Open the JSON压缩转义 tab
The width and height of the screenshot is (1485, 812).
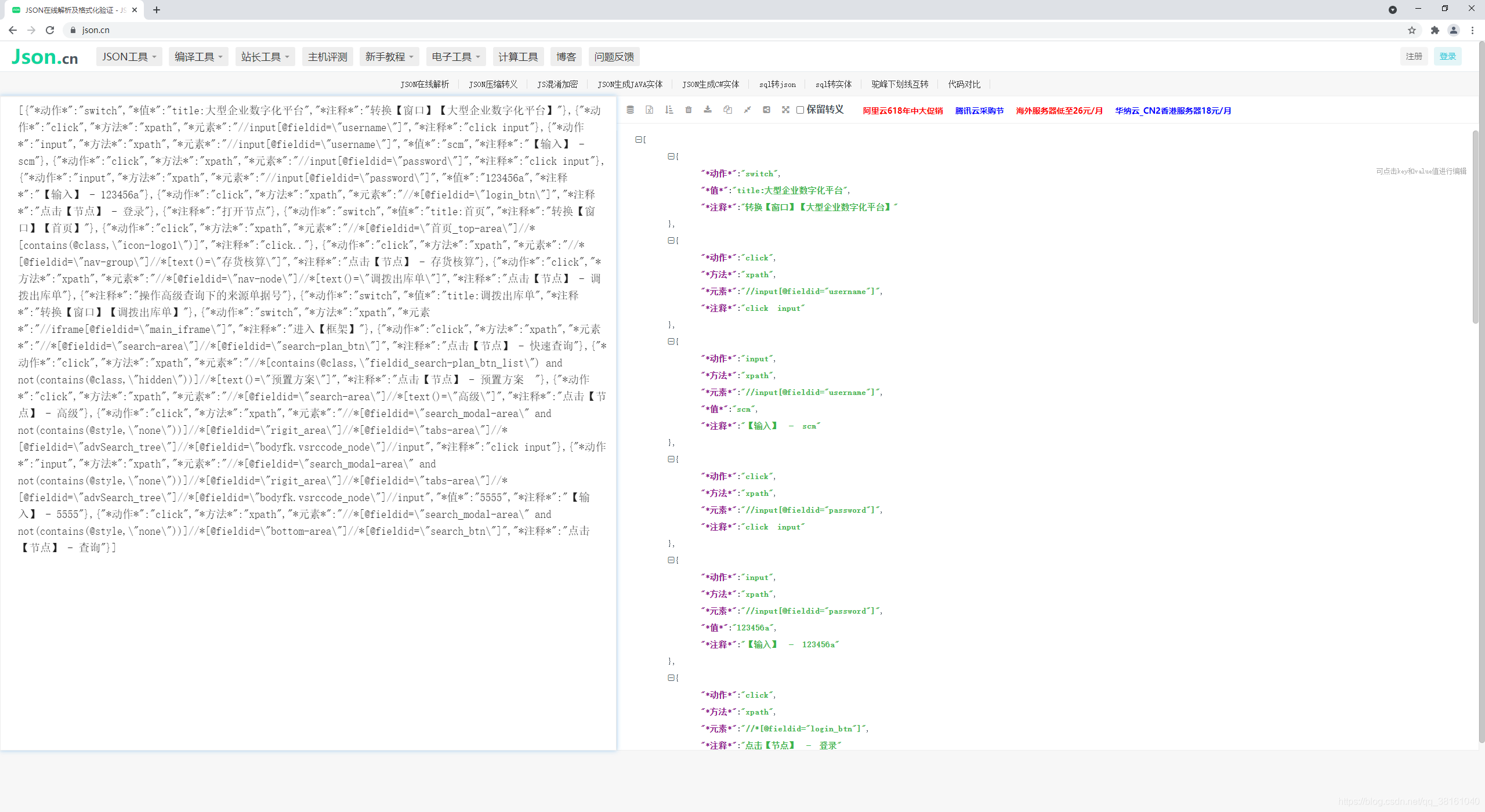coord(493,84)
